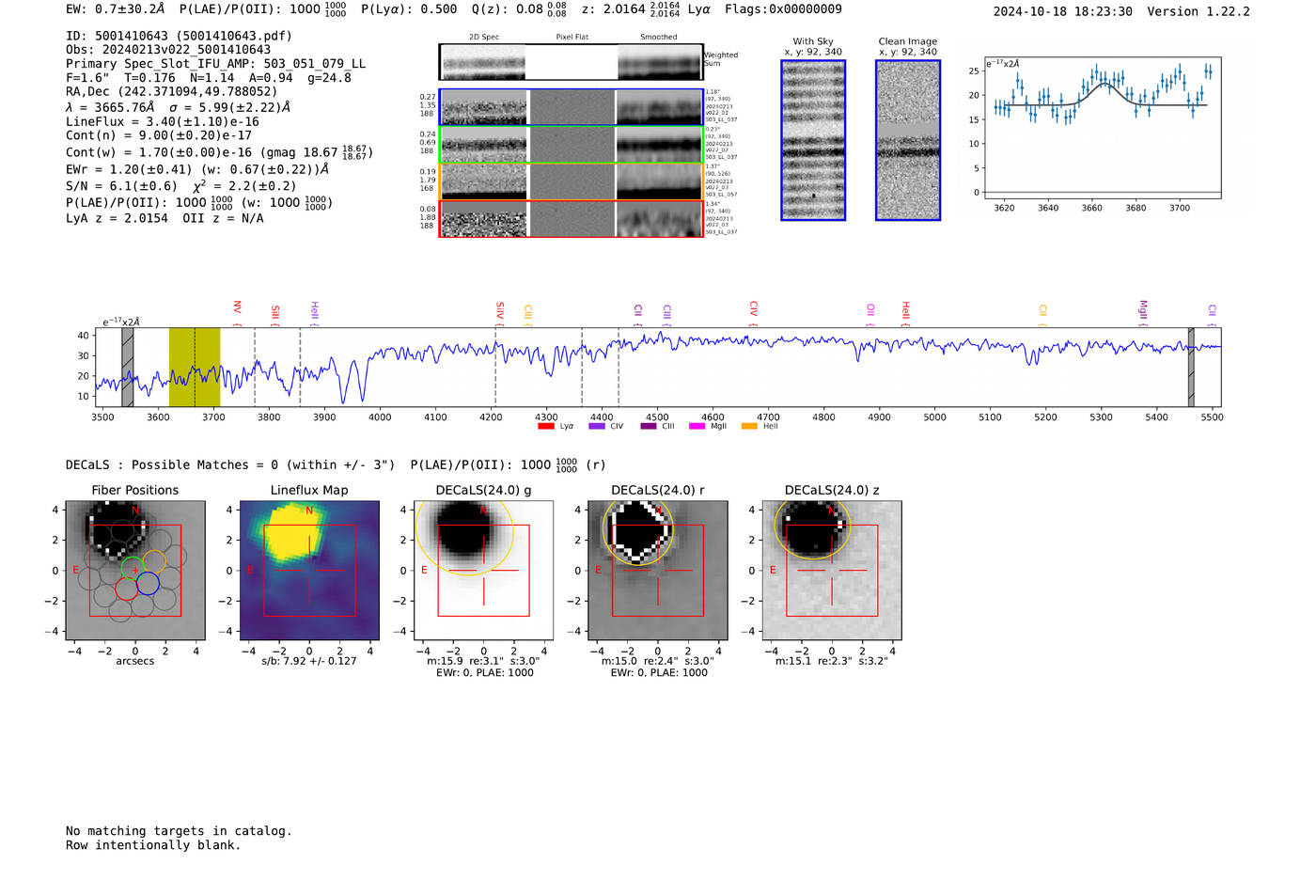Click the S/N = 6.1(±0.6) text
1316x896 pixels.
[121, 186]
